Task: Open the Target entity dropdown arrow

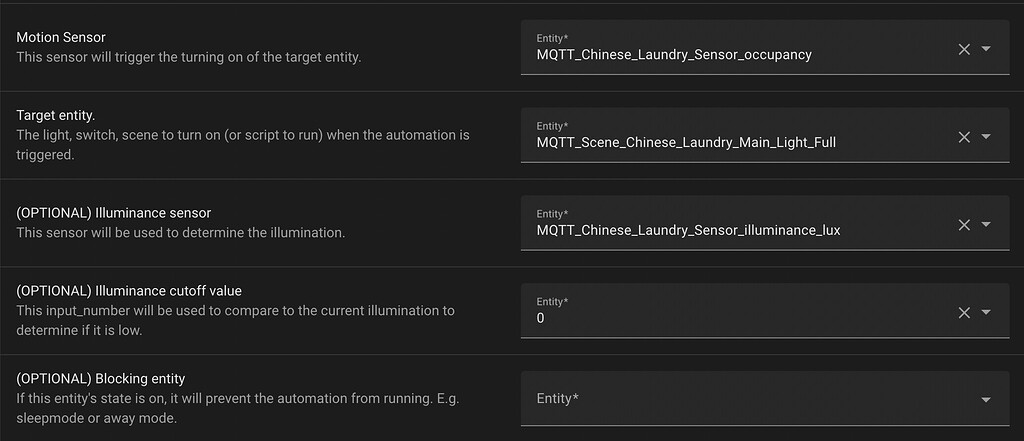Action: 986,137
